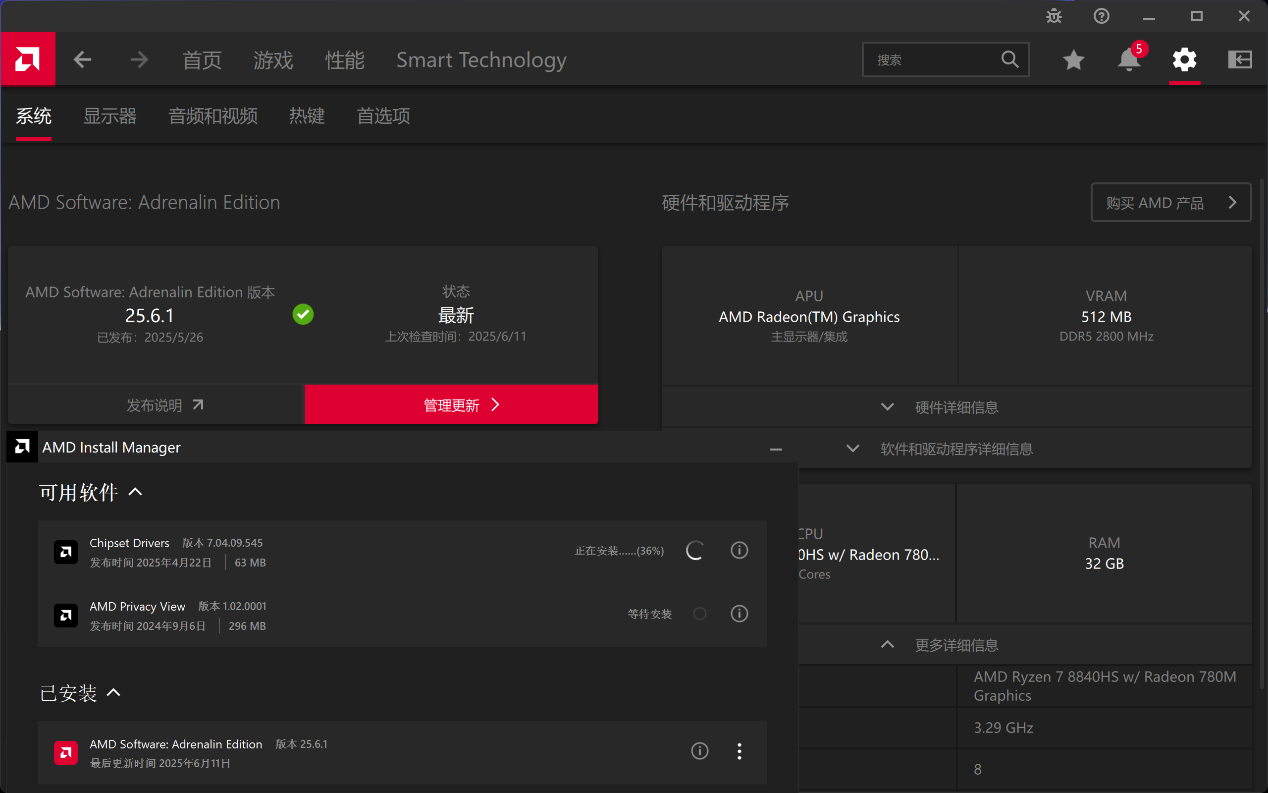
Task: Click the info icon next to AMD Privacy View
Action: (x=739, y=613)
